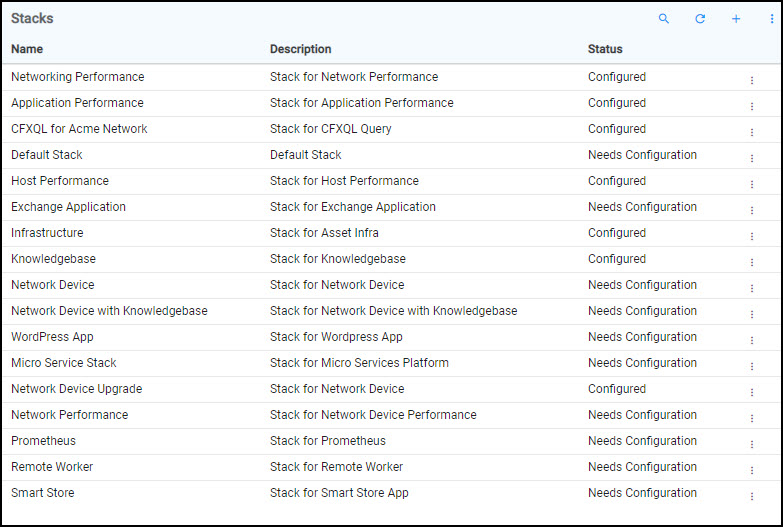Open row actions for Infrastructure stack
Image resolution: width=783 pixels, height=527 pixels.
751,236
